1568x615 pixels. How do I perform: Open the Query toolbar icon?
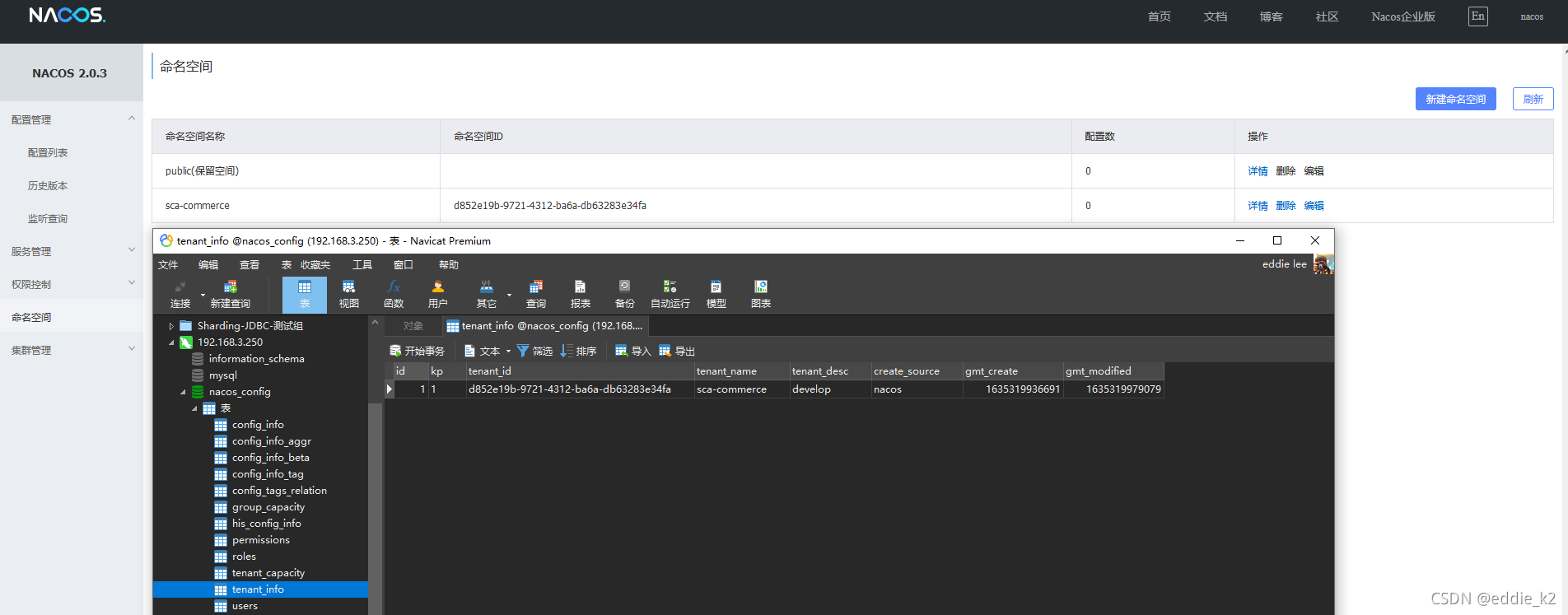pos(536,294)
